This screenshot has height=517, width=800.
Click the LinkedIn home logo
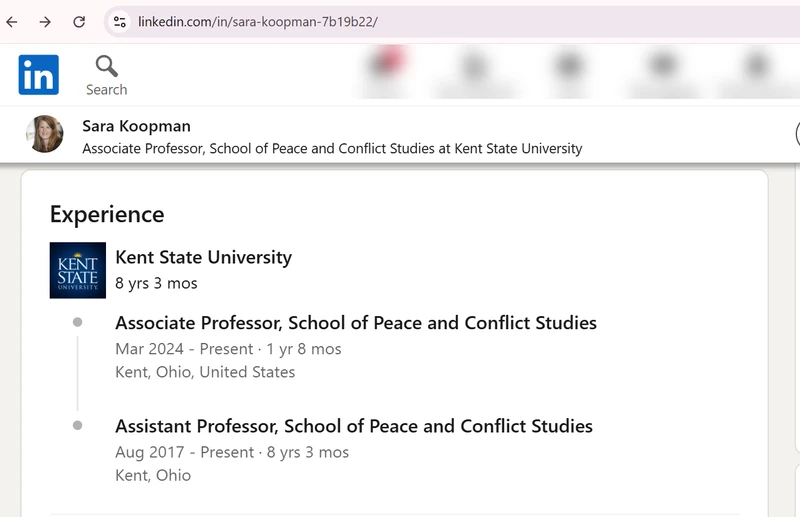coord(39,75)
